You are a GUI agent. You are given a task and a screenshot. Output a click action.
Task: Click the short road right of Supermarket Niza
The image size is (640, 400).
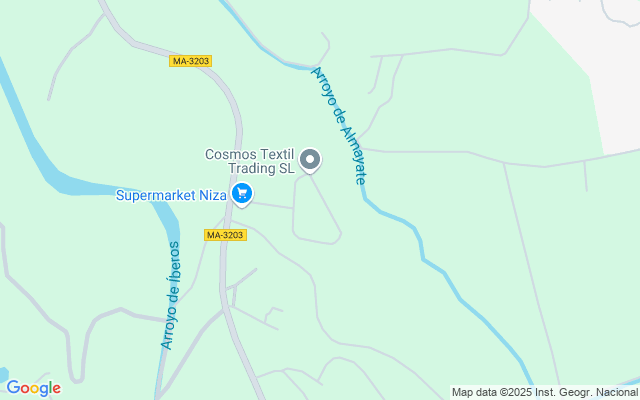273,205
